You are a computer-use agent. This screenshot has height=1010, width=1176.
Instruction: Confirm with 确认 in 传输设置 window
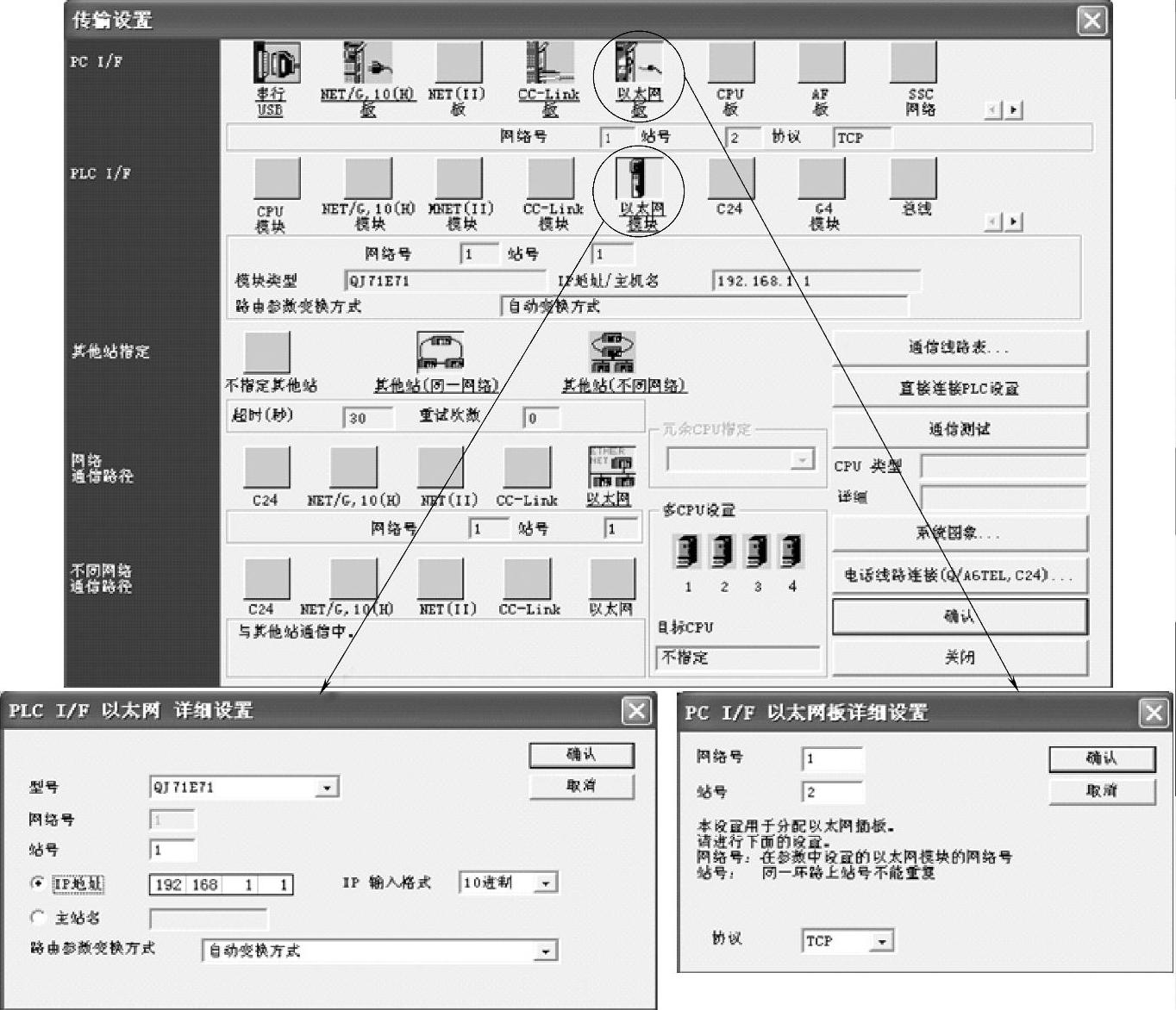click(959, 616)
